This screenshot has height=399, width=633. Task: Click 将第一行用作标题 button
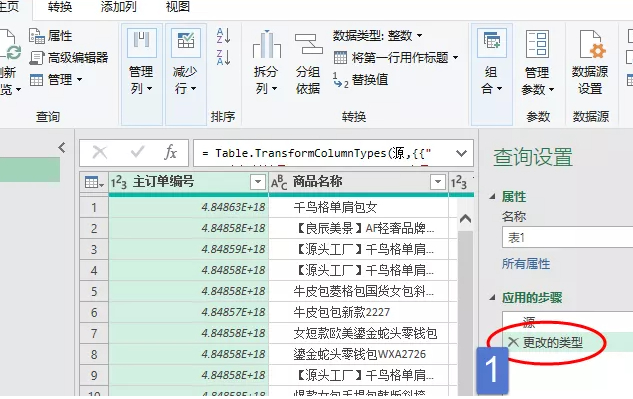pyautogui.click(x=391, y=57)
